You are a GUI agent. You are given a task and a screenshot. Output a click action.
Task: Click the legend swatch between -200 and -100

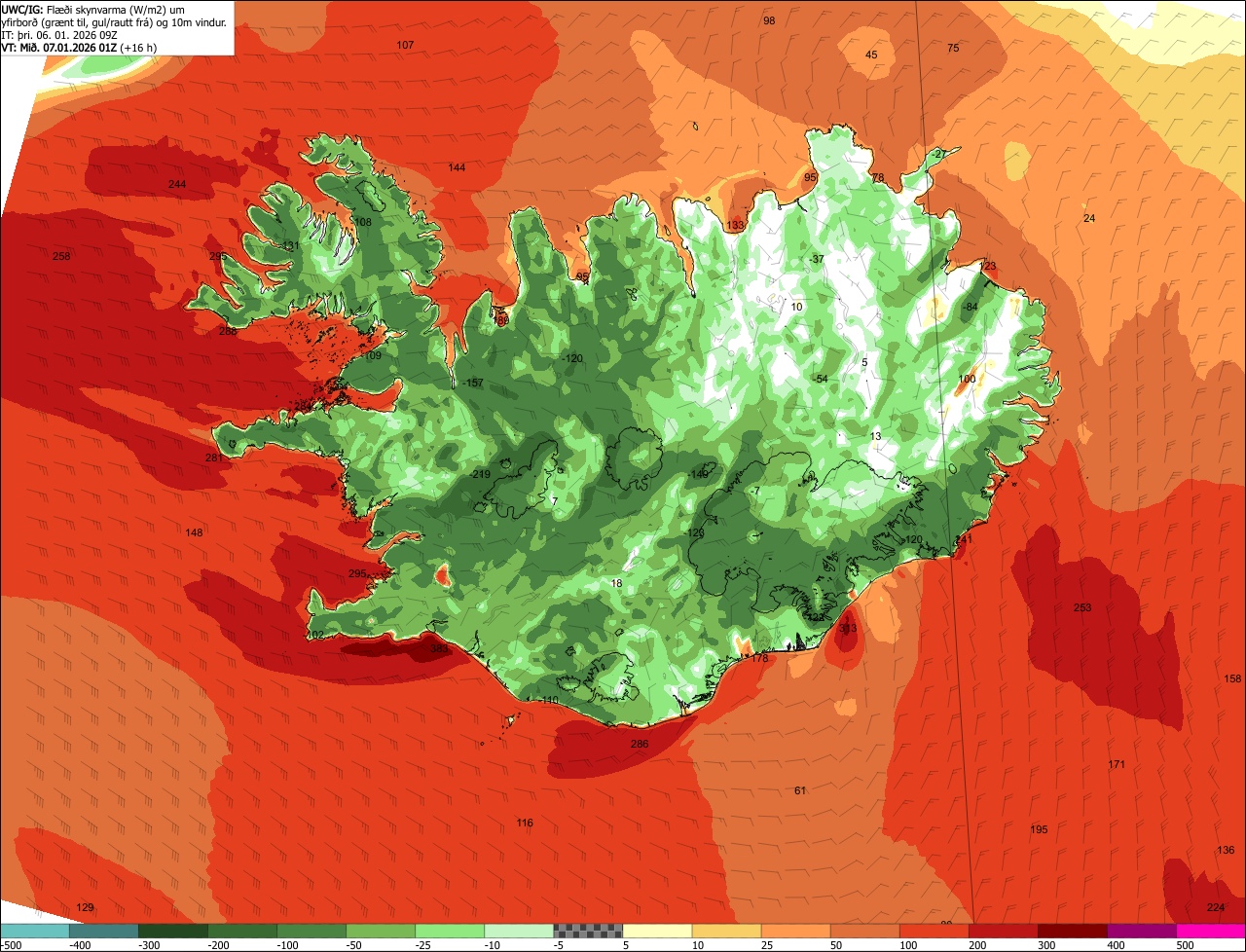pos(241,931)
